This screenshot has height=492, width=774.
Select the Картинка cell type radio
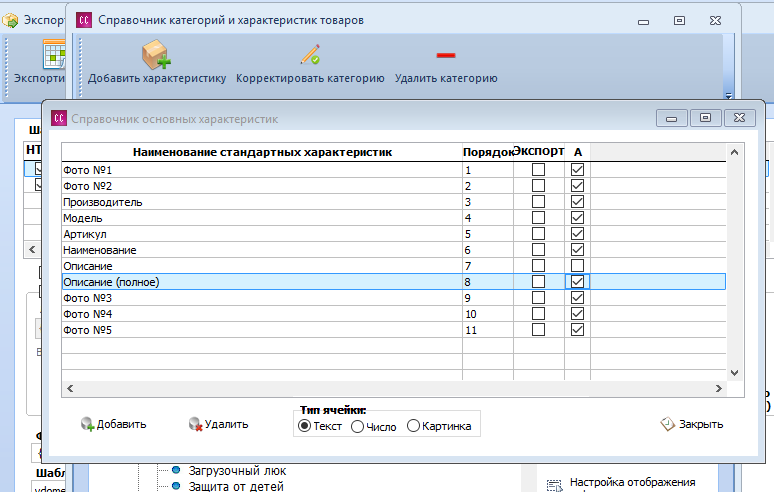coord(413,425)
